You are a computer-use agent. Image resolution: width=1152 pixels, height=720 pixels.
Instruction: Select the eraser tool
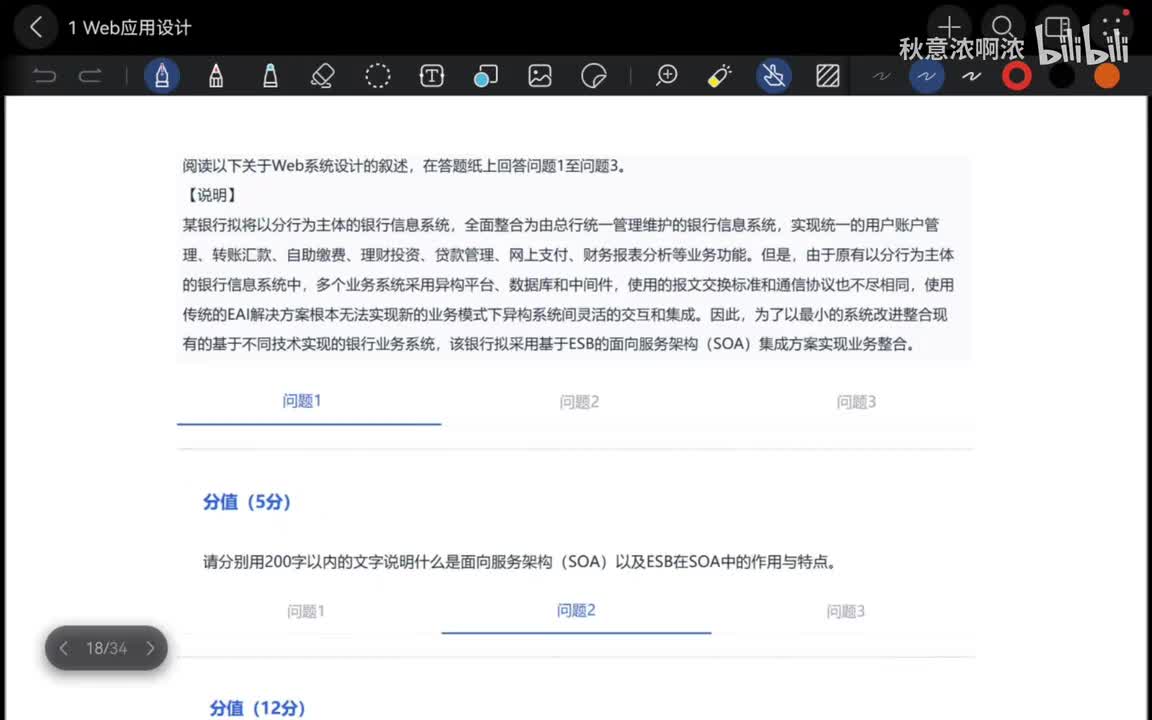[x=323, y=76]
